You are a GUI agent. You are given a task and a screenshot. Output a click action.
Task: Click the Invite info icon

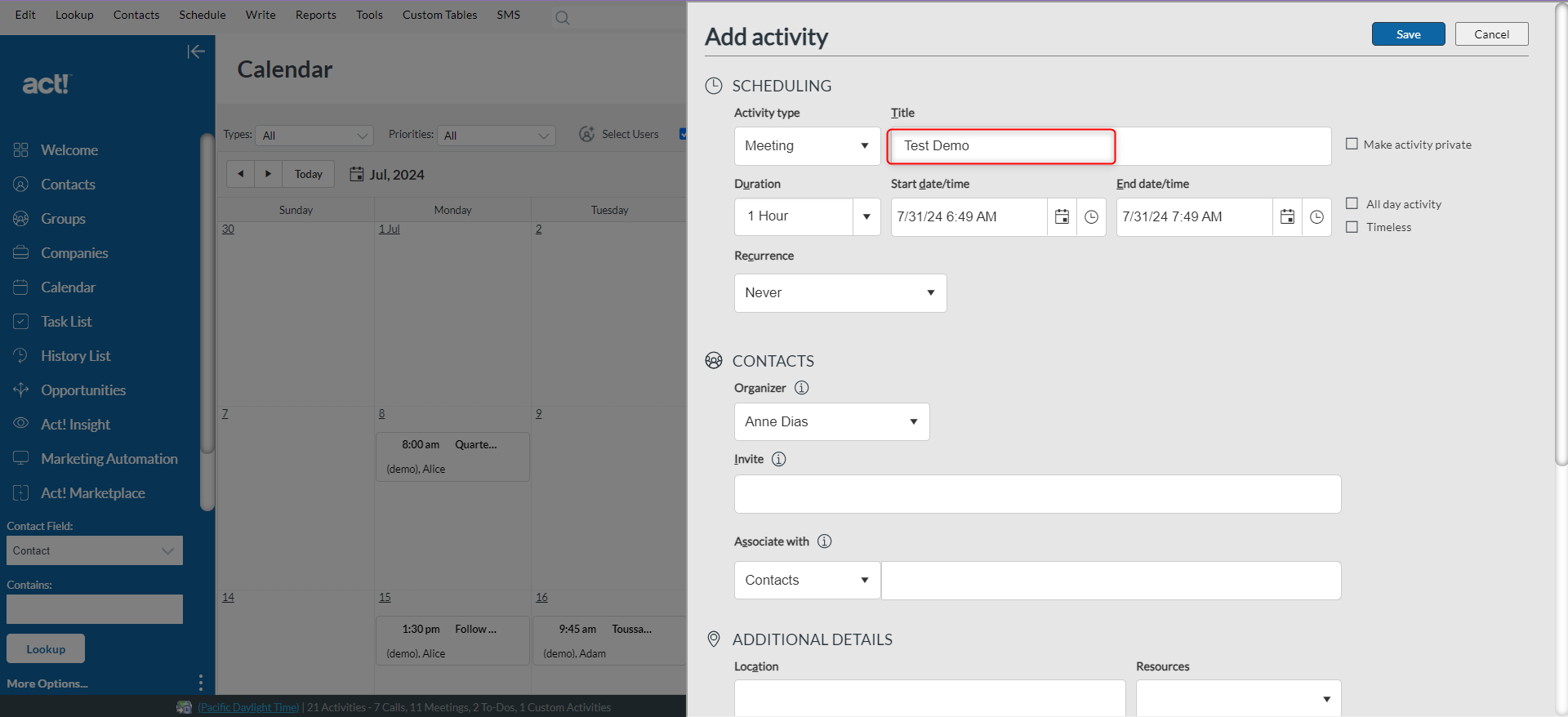coord(779,459)
